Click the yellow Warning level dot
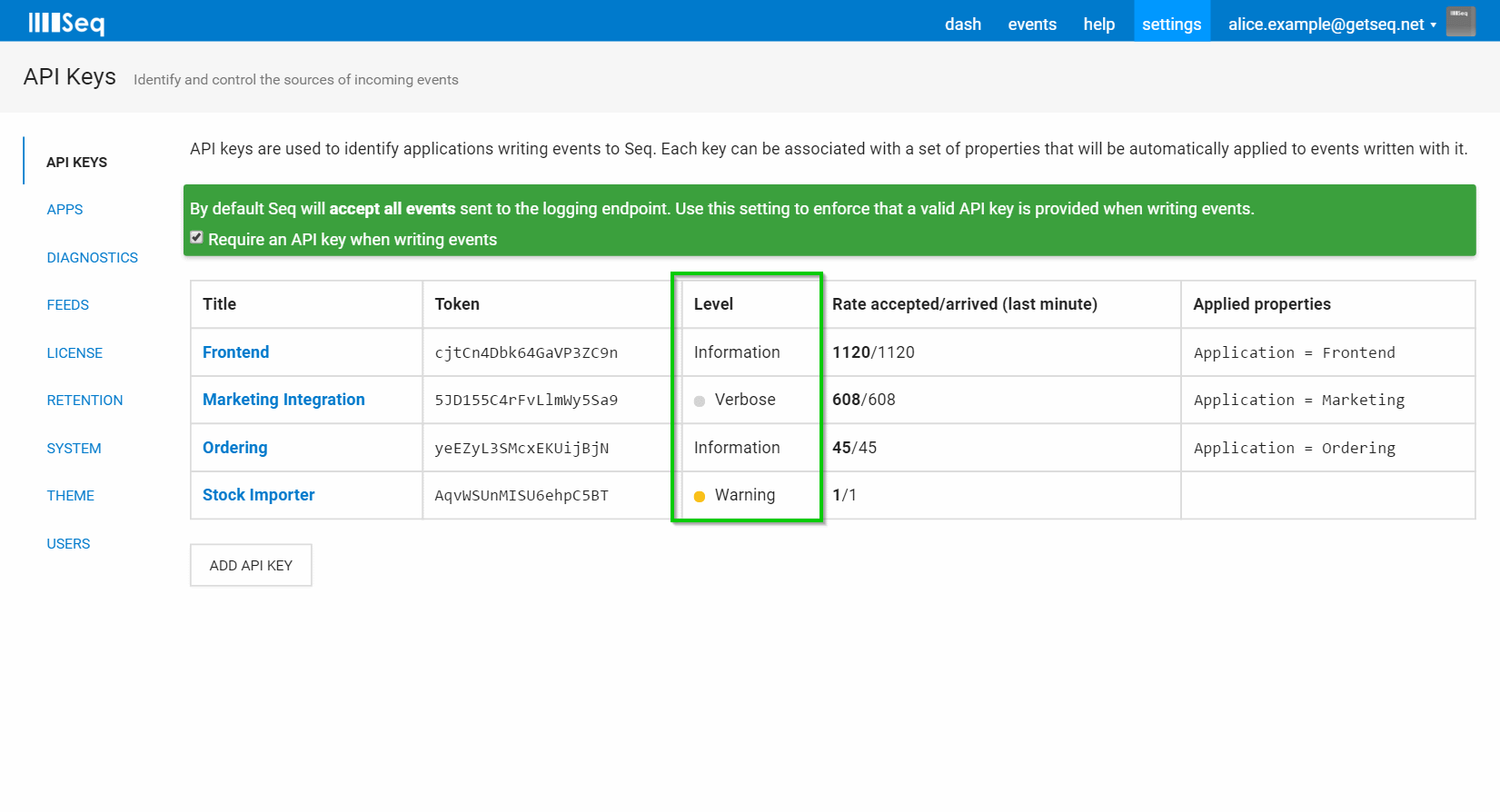Screen dimensions: 1500x812 pyautogui.click(x=700, y=497)
